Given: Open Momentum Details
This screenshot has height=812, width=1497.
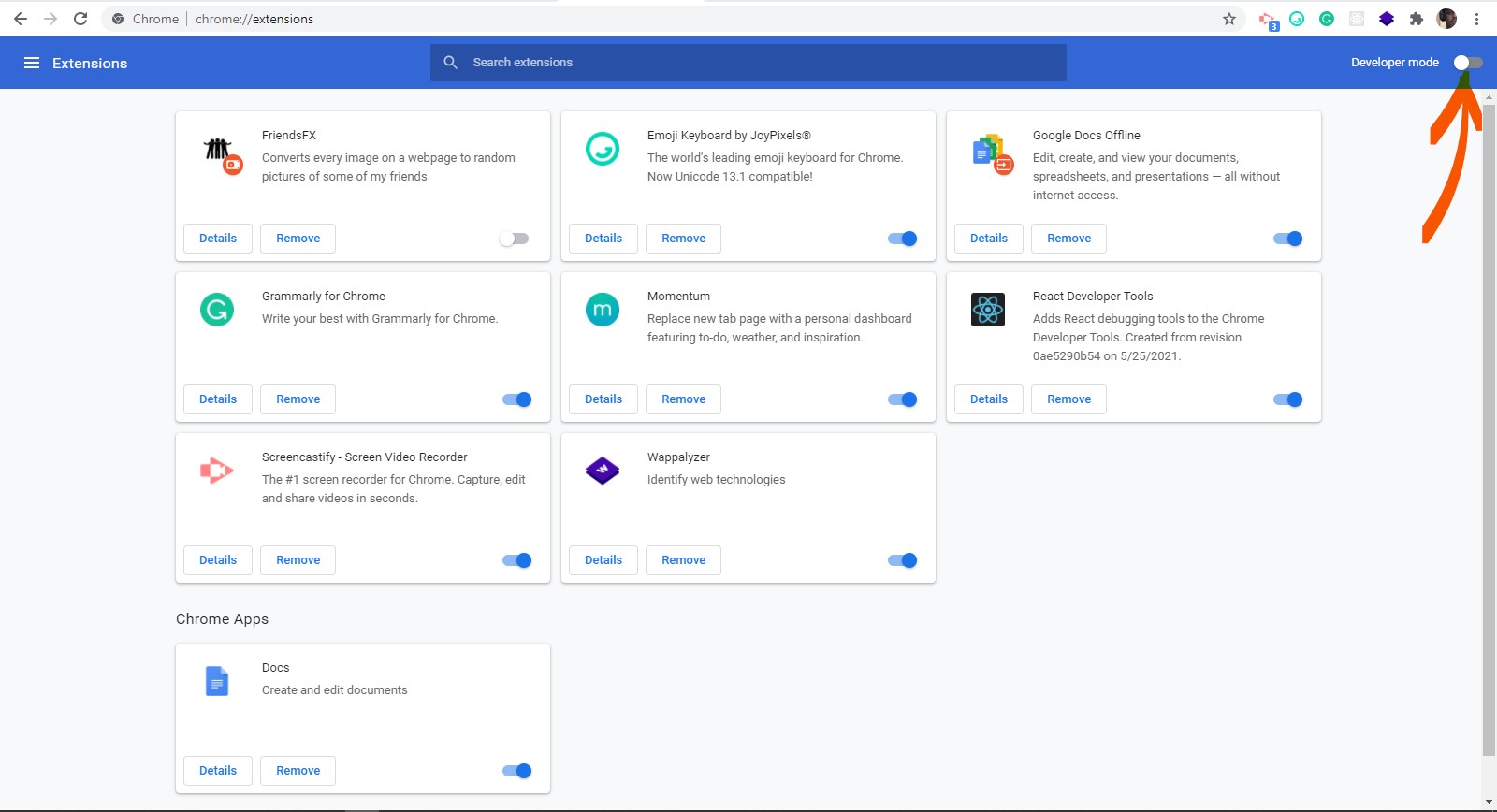Looking at the screenshot, I should coord(603,399).
